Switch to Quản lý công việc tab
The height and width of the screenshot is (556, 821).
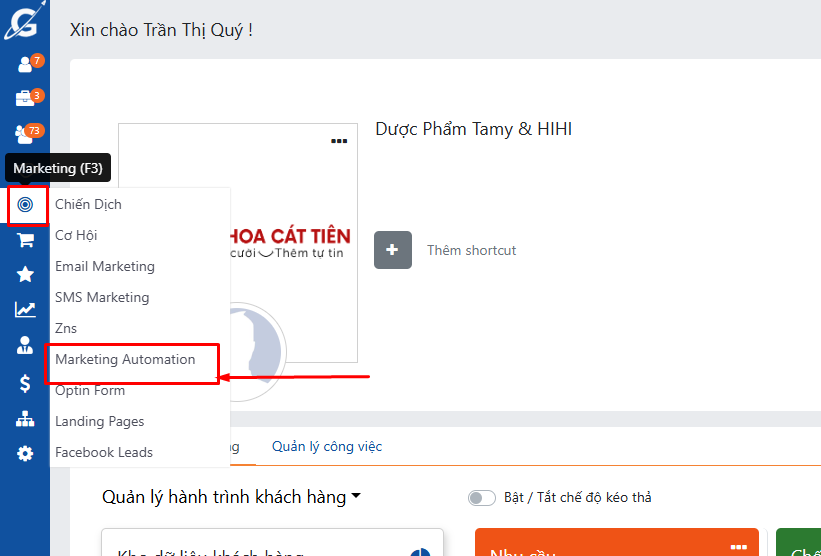(x=326, y=447)
